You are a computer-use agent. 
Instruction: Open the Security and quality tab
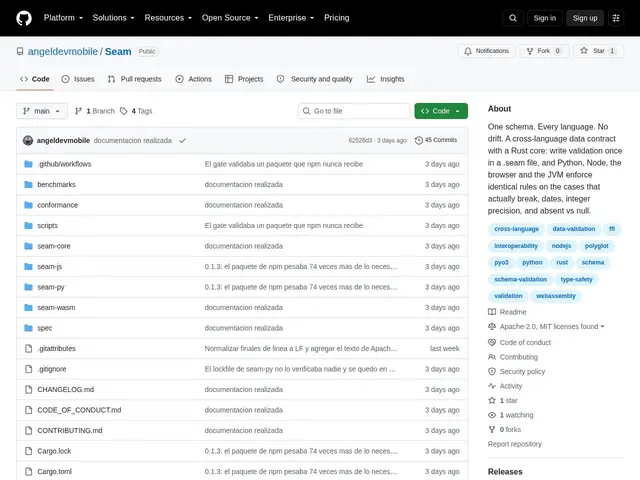314,79
